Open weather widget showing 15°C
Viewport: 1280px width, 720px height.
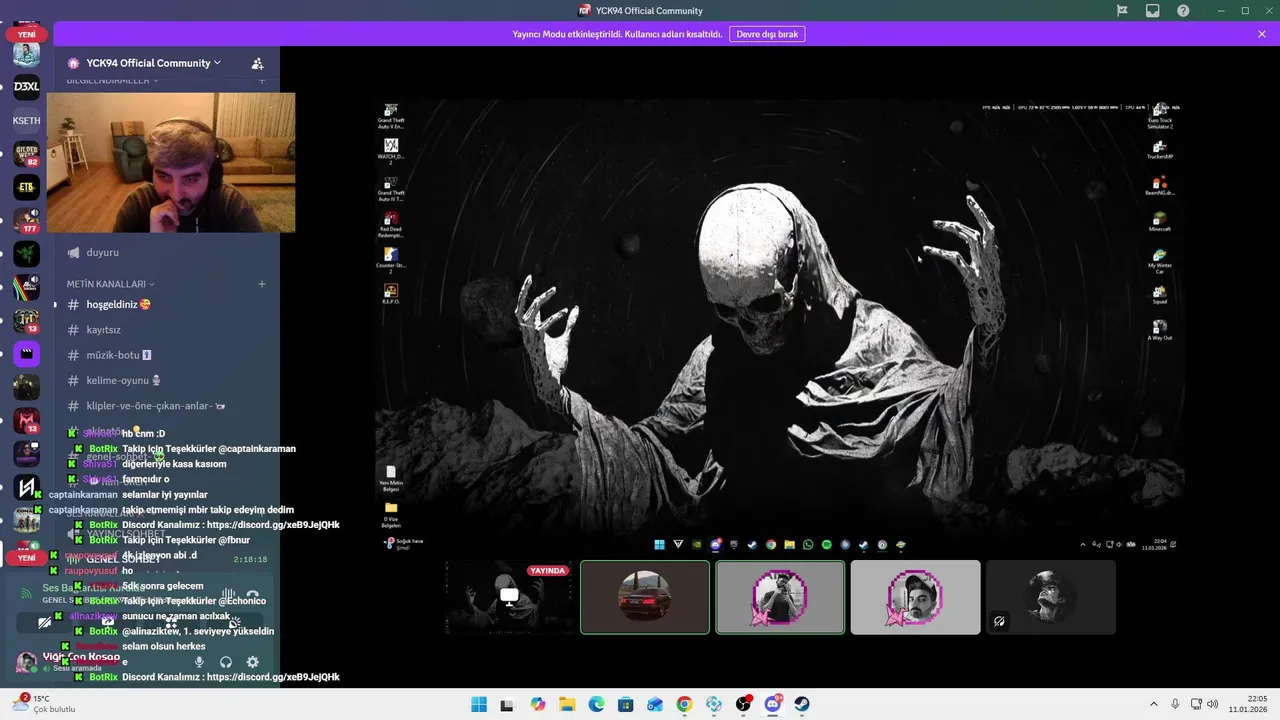[44, 704]
